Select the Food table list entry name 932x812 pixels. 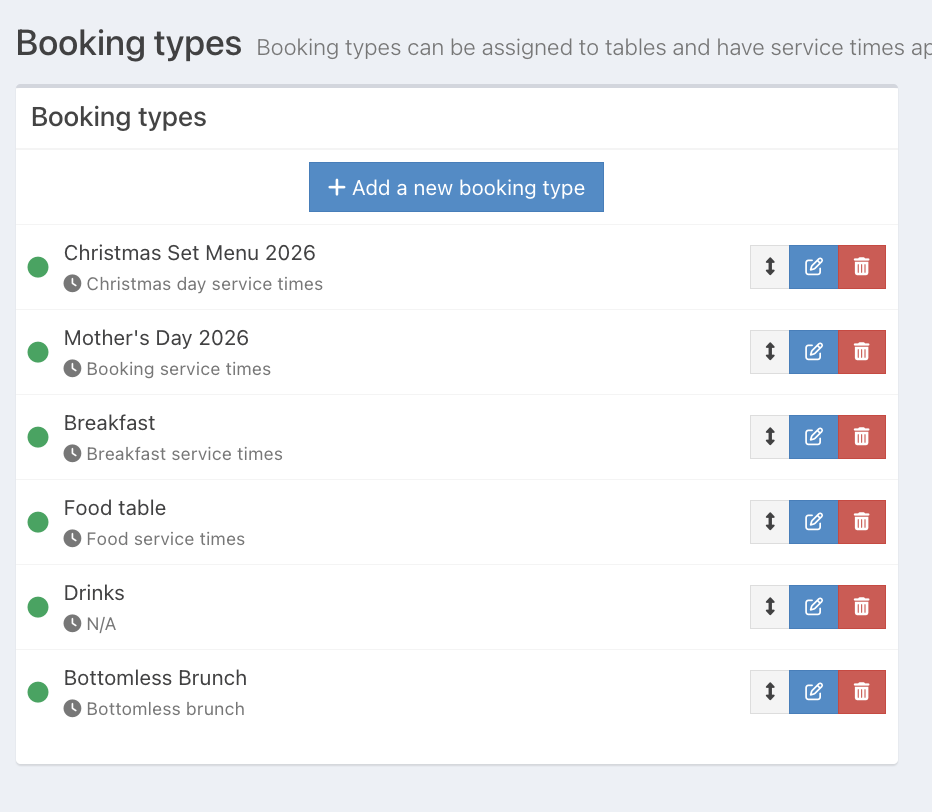click(x=115, y=508)
